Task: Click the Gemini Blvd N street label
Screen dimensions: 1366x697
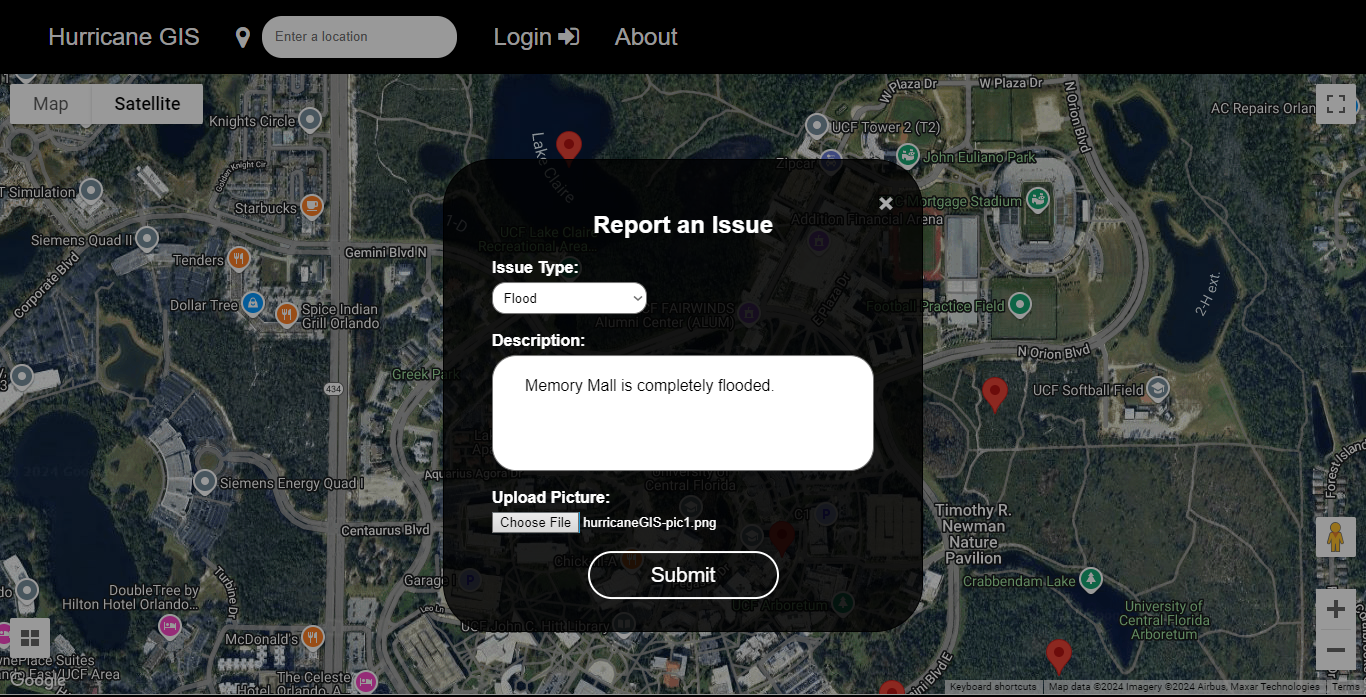Action: pyautogui.click(x=386, y=253)
